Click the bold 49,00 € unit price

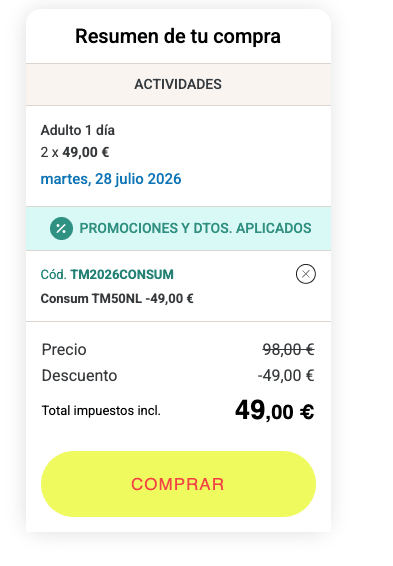86,152
